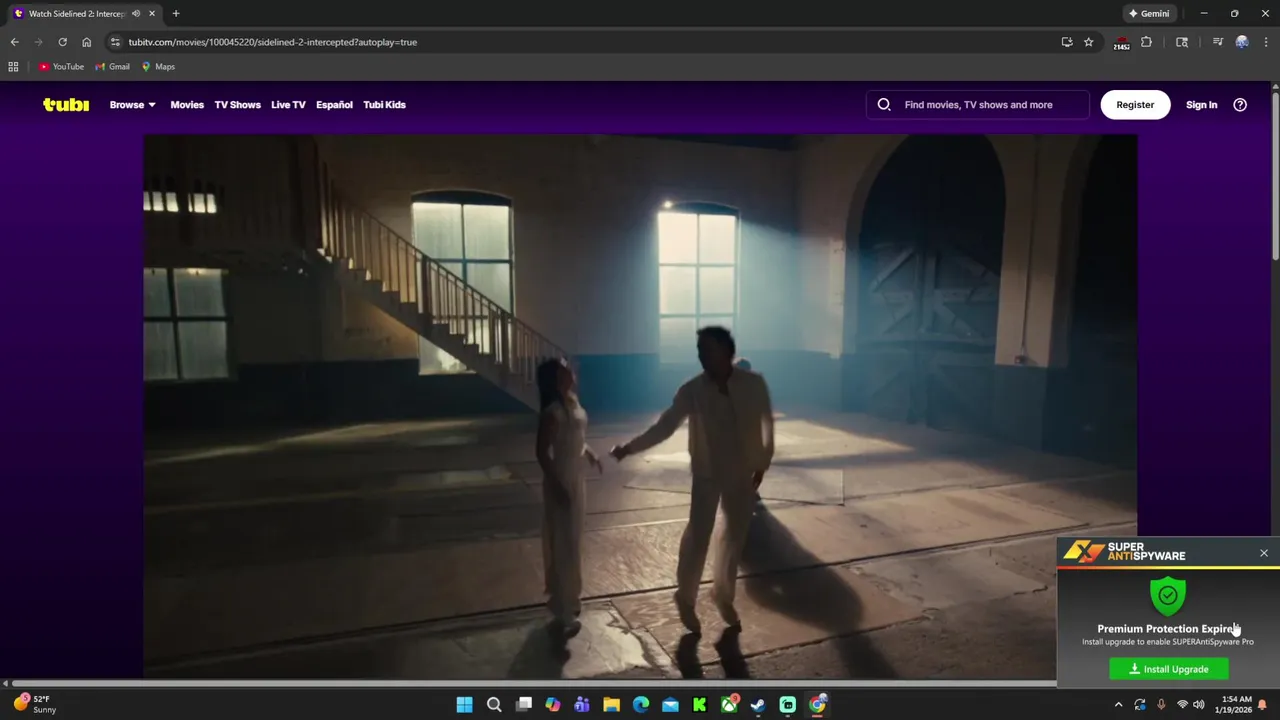This screenshot has width=1280, height=720.
Task: Open the Tubi help question mark icon
Action: click(x=1240, y=104)
